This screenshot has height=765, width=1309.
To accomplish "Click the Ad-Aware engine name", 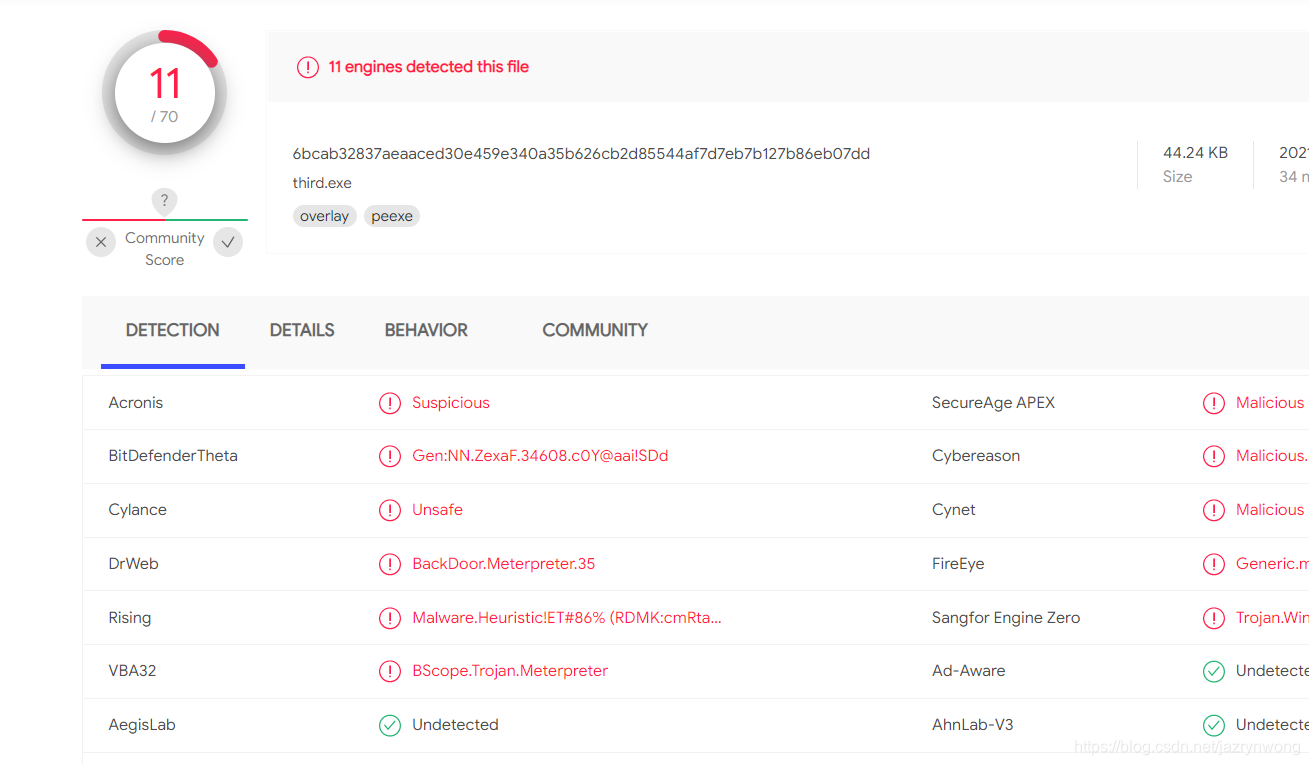I will coord(969,671).
